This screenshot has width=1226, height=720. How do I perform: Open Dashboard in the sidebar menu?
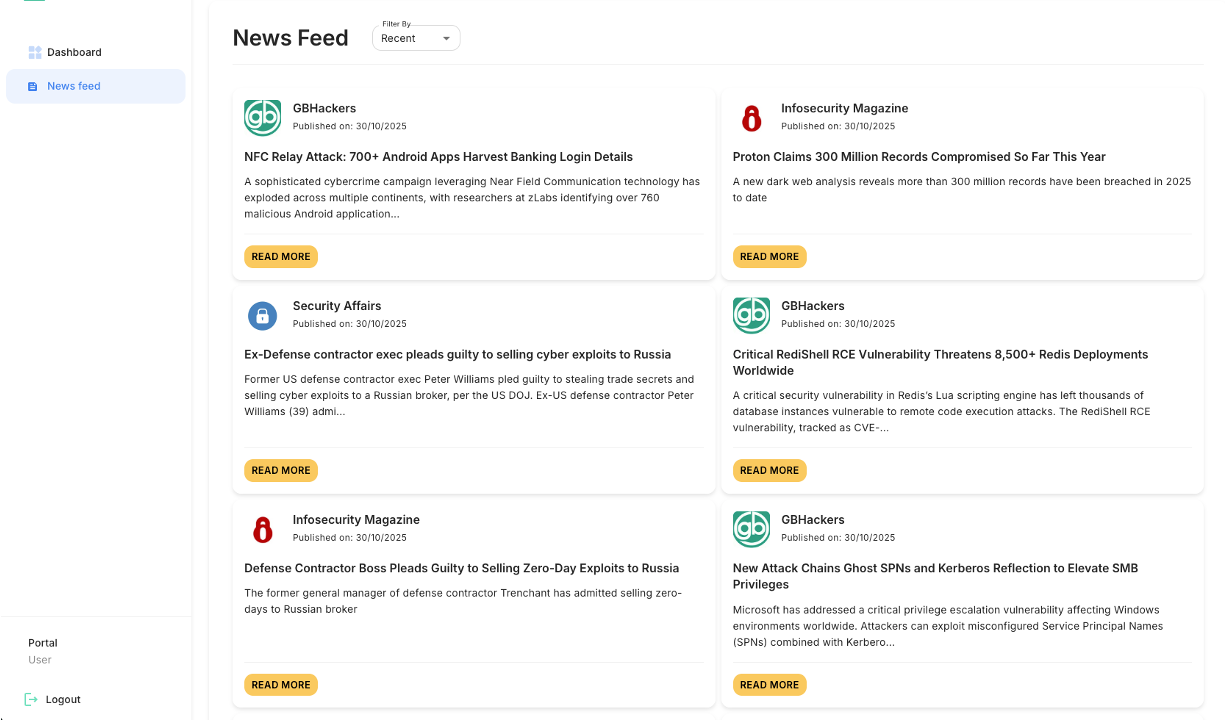click(74, 52)
